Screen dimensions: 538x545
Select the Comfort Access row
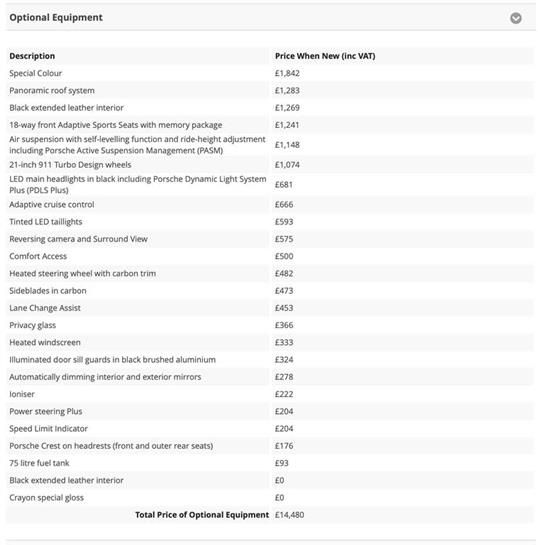tap(270, 256)
